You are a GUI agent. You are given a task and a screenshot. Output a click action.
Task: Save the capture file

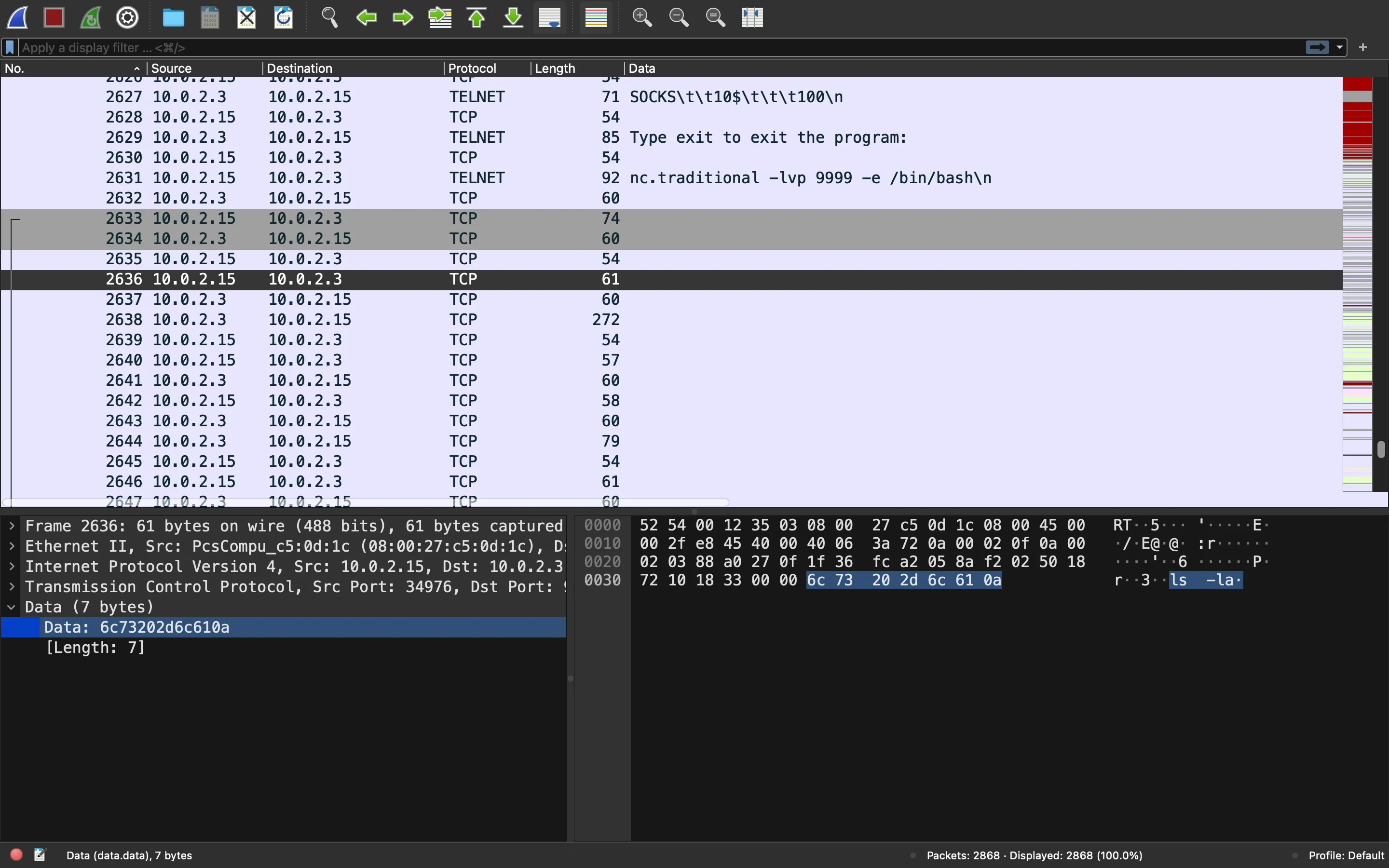coord(210,17)
